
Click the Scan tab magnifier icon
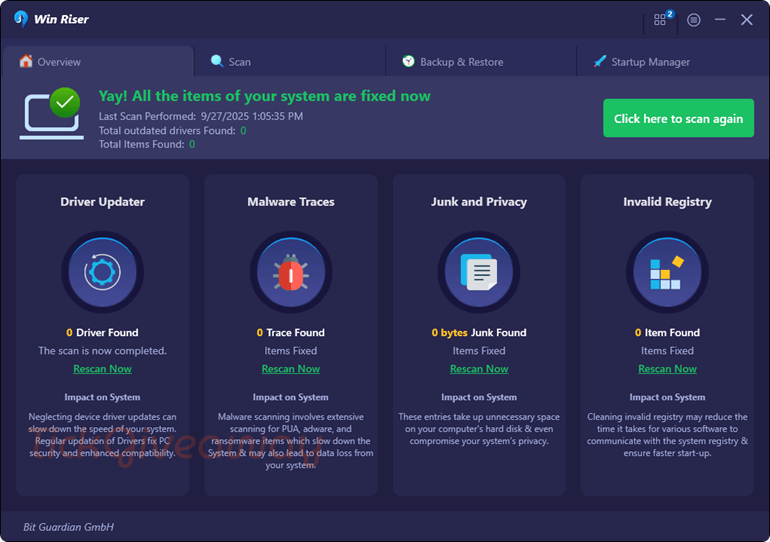click(217, 61)
